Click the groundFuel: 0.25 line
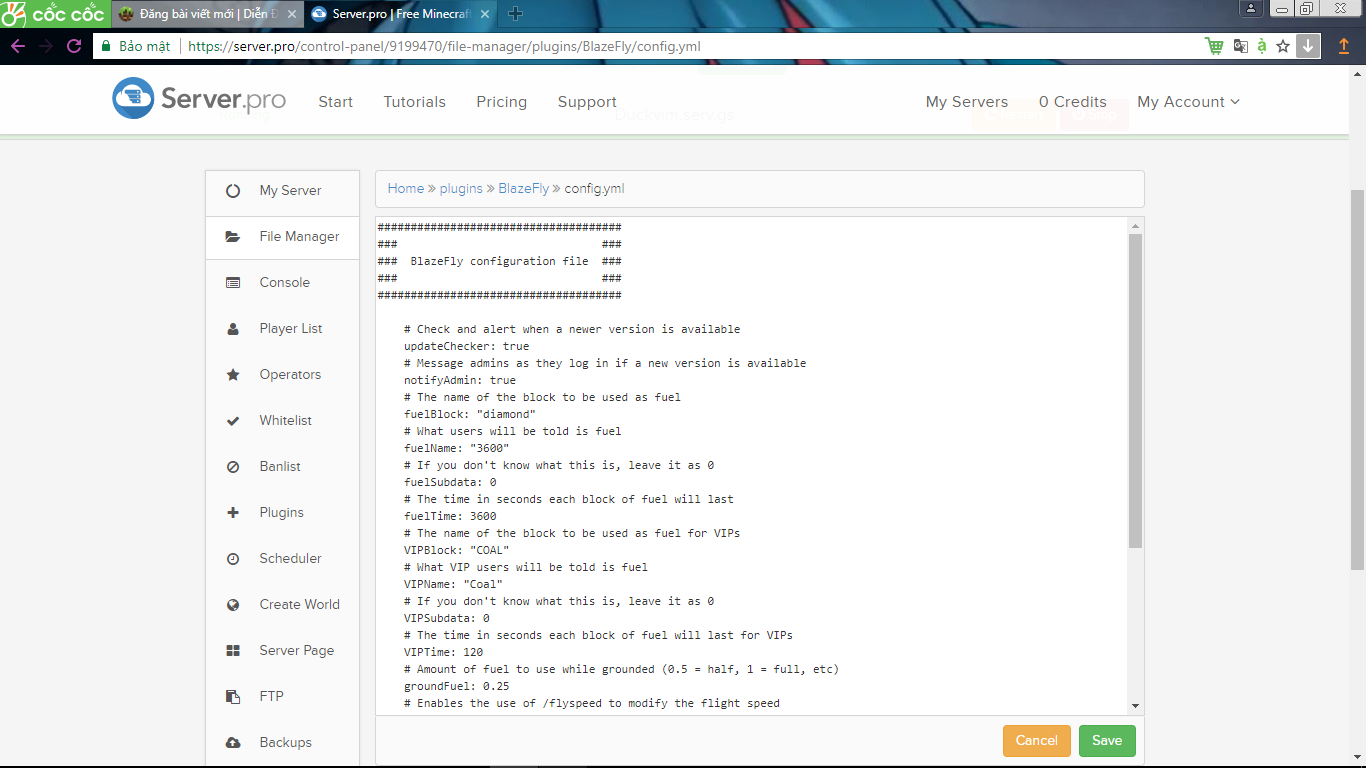The width and height of the screenshot is (1366, 768). click(x=456, y=686)
